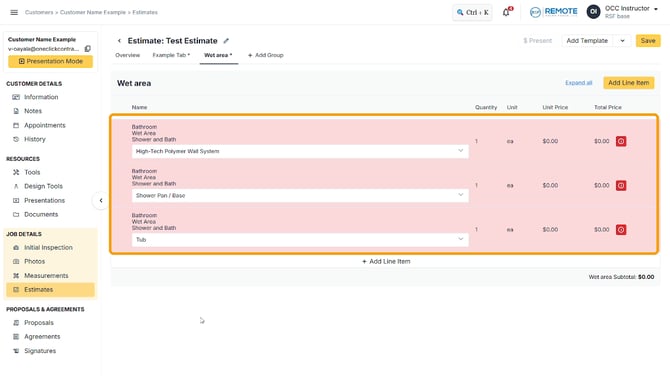
Task: Open Shower Pan / Base dropdown
Action: (x=300, y=195)
